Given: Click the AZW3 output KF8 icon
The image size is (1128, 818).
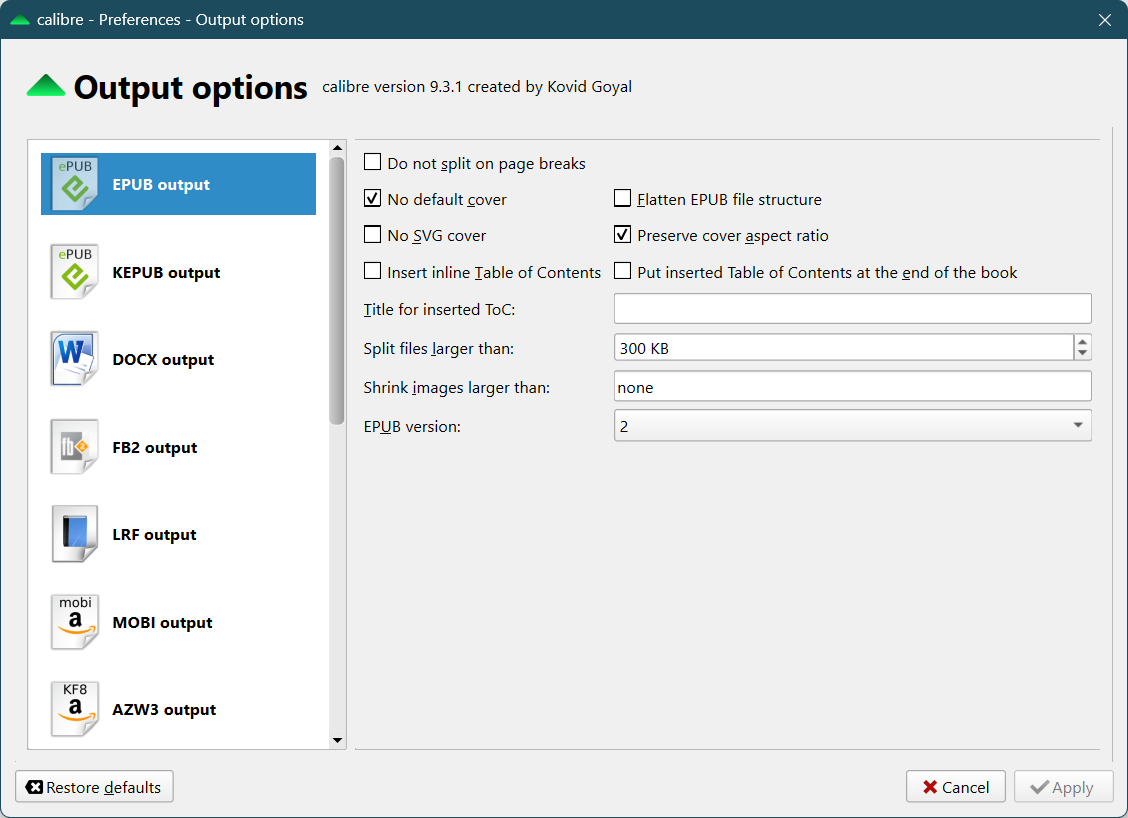Looking at the screenshot, I should click(75, 709).
